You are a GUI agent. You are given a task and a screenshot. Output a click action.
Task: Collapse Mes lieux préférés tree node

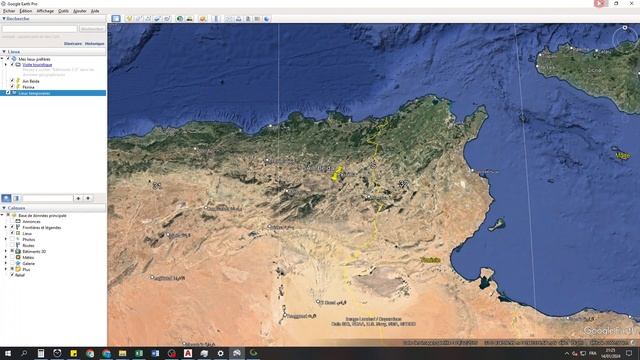point(2,59)
